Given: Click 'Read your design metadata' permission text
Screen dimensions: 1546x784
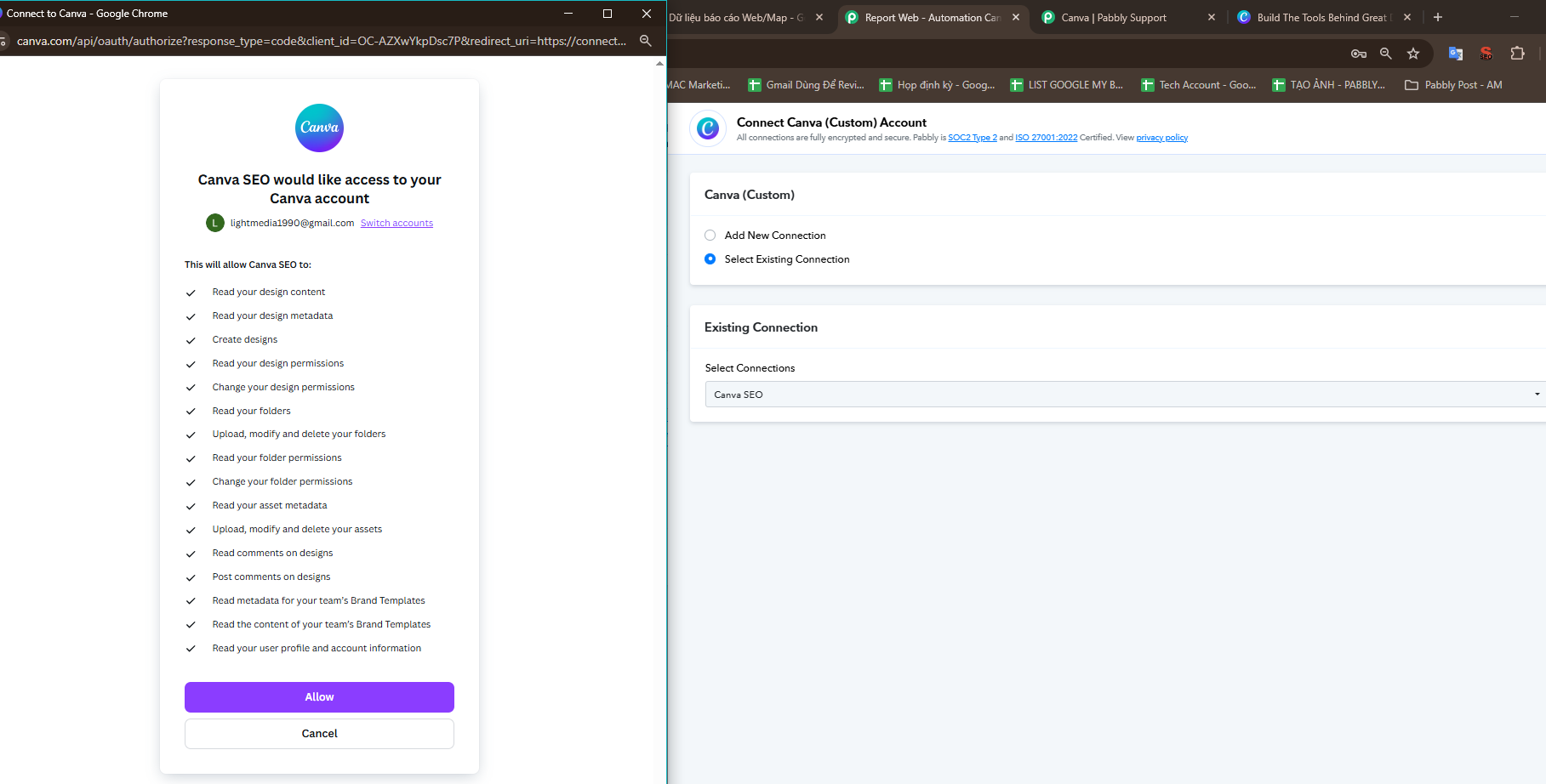Looking at the screenshot, I should [x=272, y=315].
